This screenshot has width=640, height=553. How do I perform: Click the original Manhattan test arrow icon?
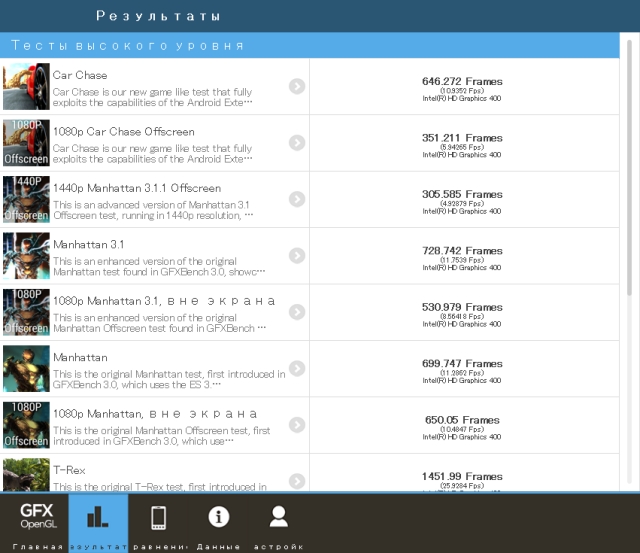297,368
